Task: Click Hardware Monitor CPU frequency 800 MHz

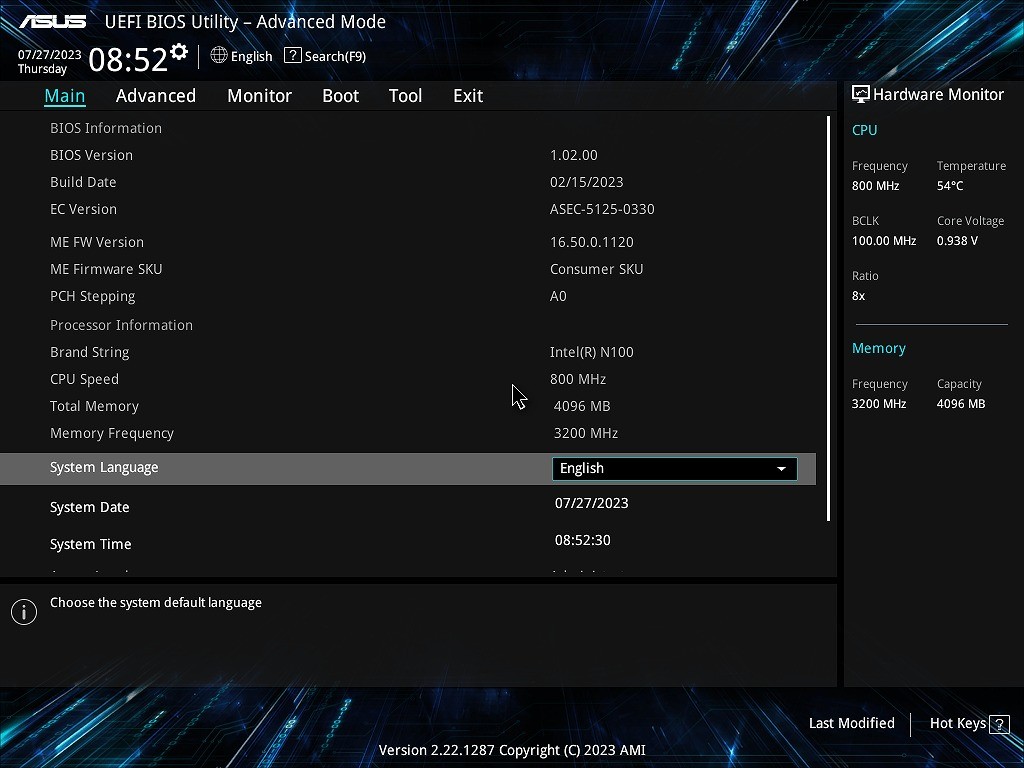Action: coord(875,185)
